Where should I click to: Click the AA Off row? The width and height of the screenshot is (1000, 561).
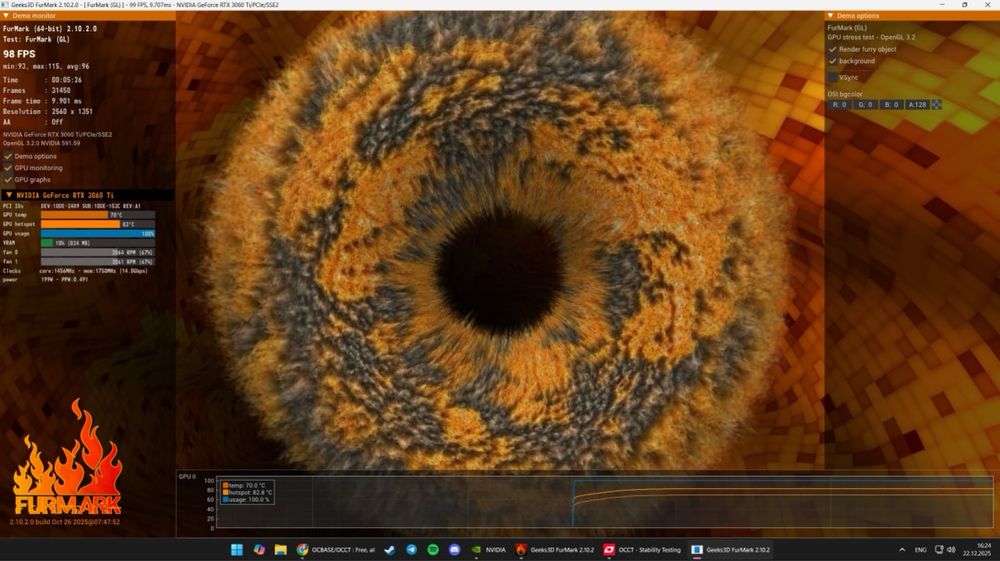(x=33, y=122)
